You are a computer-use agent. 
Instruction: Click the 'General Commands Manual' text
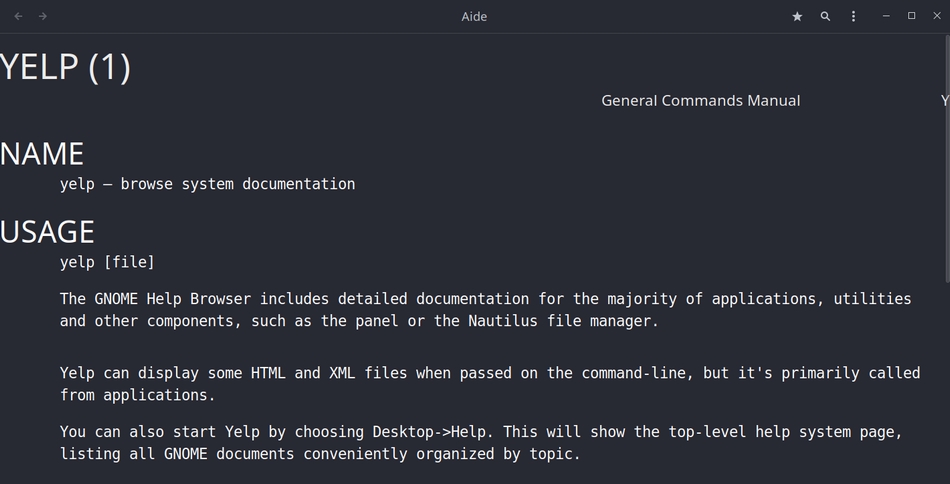pyautogui.click(x=700, y=100)
